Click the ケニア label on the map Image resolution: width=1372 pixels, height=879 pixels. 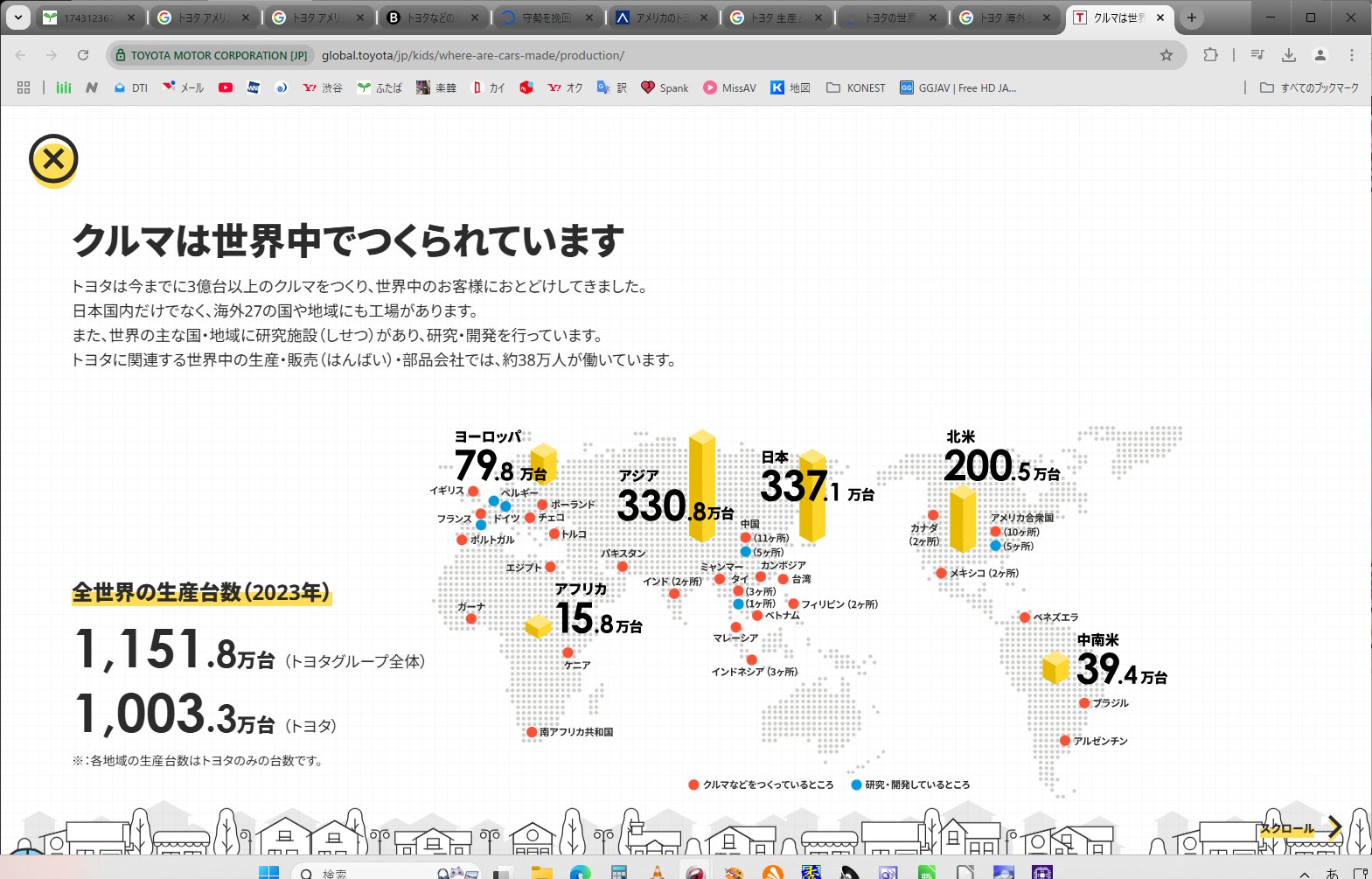pyautogui.click(x=577, y=666)
